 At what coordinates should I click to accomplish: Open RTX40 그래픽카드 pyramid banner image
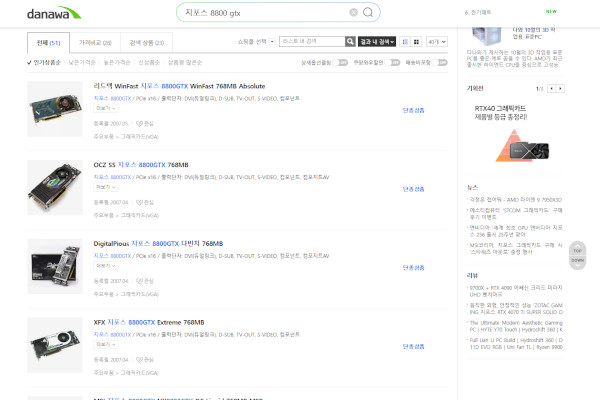(522, 146)
